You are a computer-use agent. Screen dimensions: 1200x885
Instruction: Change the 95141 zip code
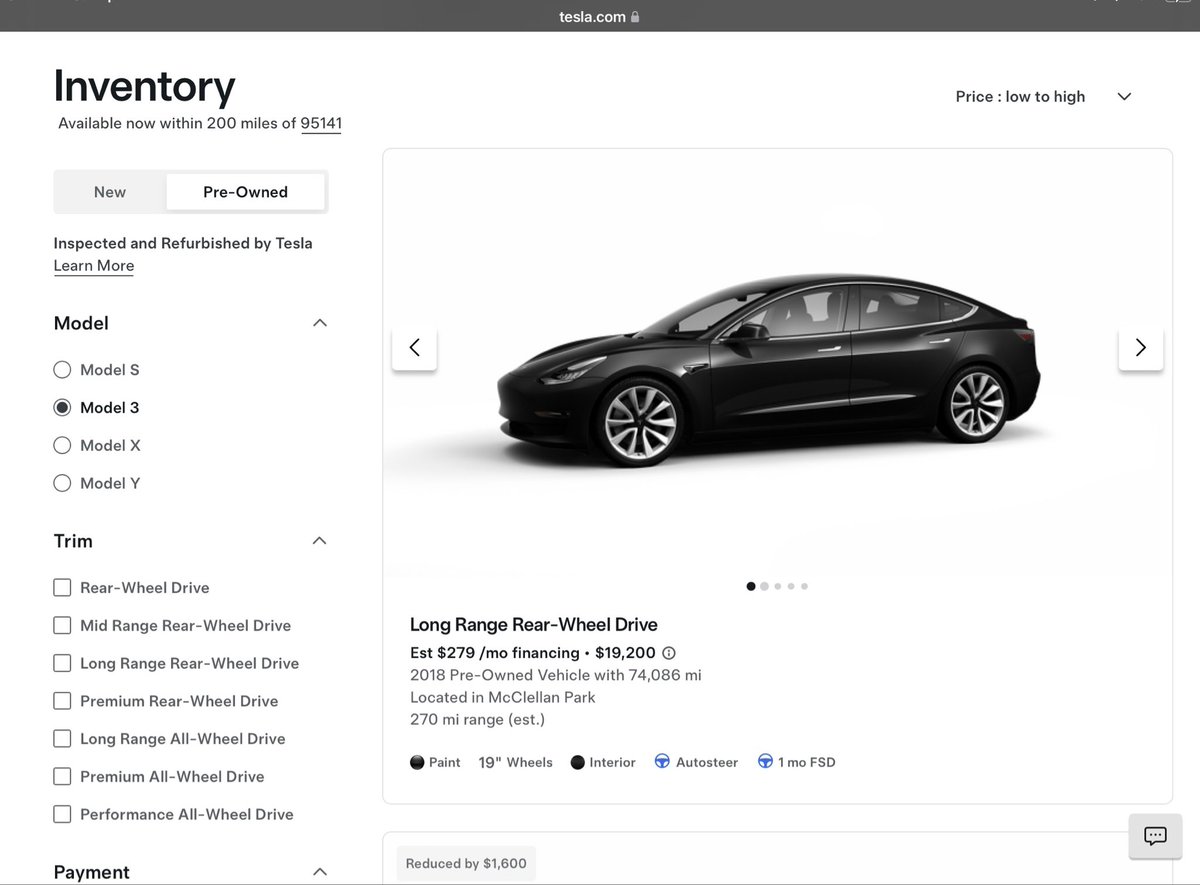pyautogui.click(x=321, y=124)
